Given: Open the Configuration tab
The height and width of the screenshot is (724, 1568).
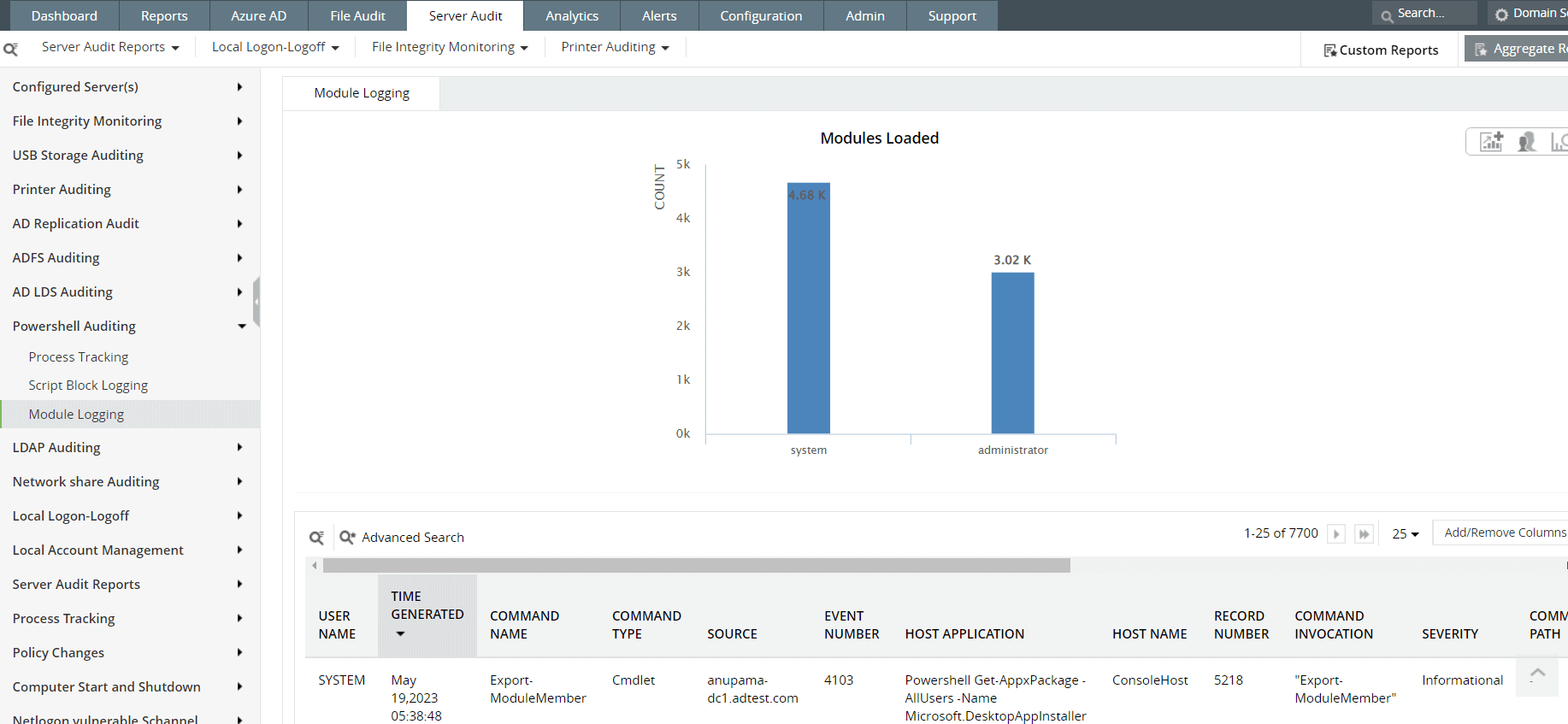Looking at the screenshot, I should coord(760,16).
